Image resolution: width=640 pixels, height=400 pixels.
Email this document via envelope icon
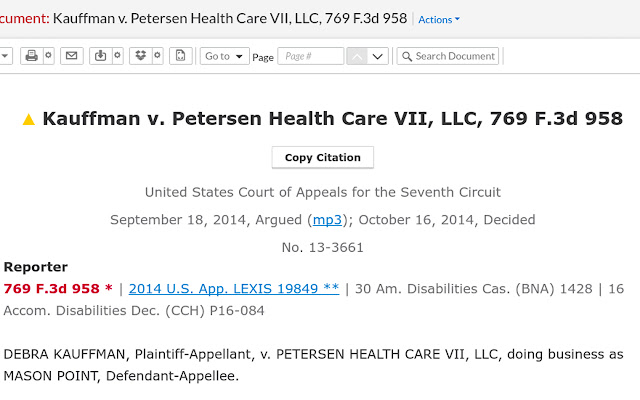[x=72, y=56]
